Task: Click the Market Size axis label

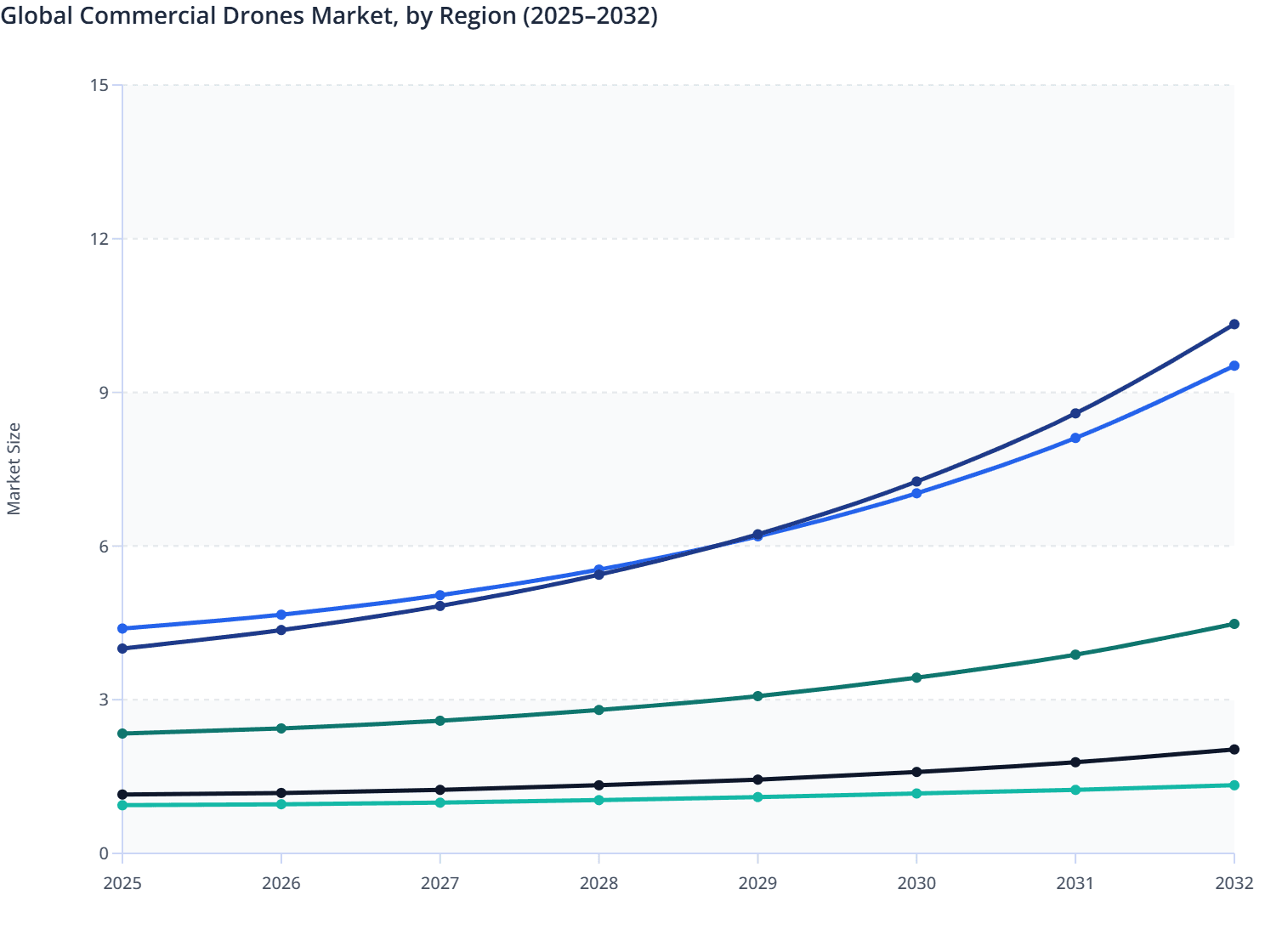Action: pos(15,463)
